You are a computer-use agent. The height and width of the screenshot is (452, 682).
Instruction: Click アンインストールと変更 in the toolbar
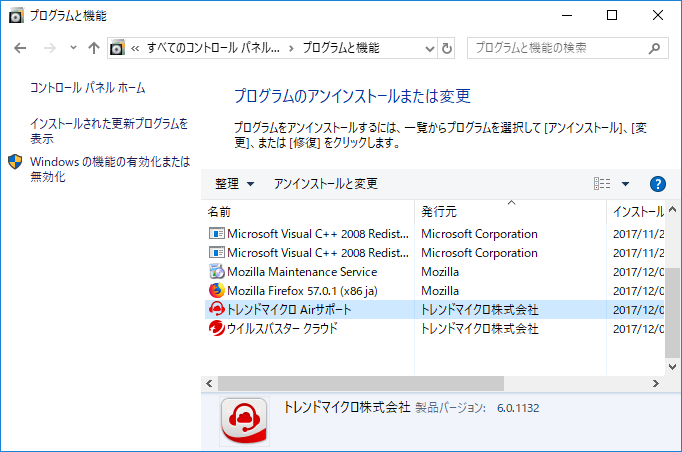[x=325, y=184]
